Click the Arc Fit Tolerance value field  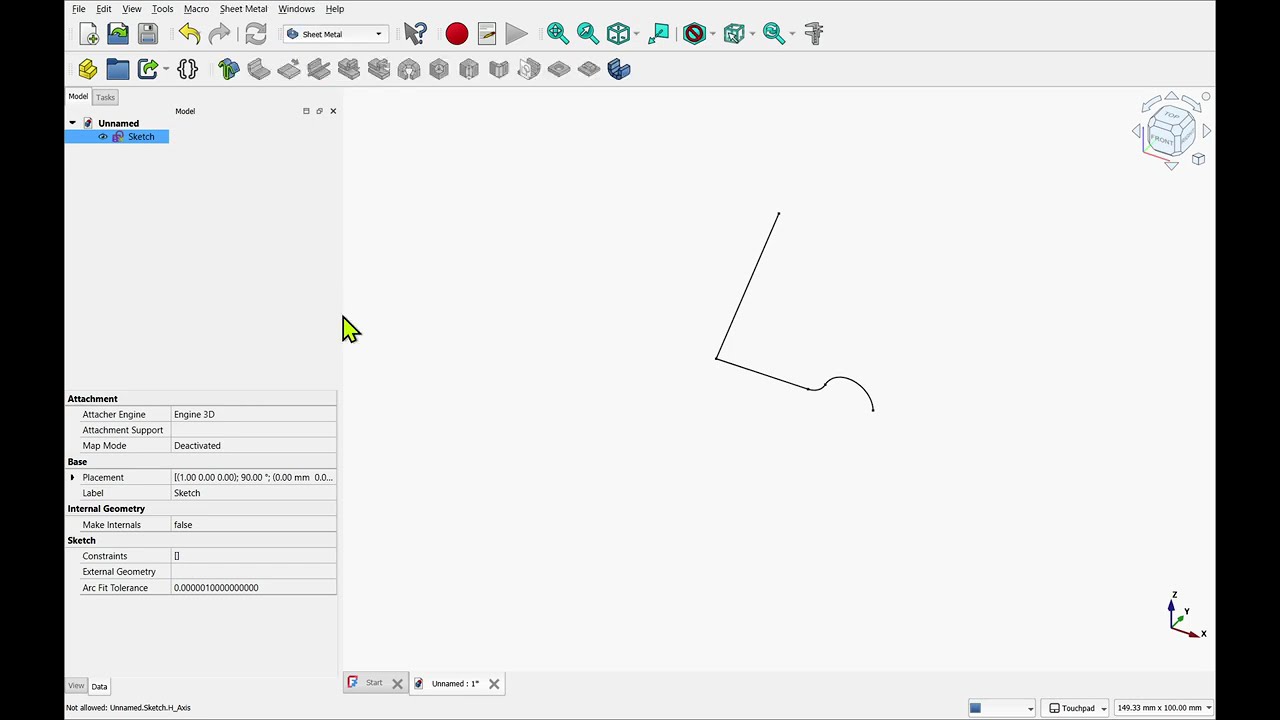254,588
